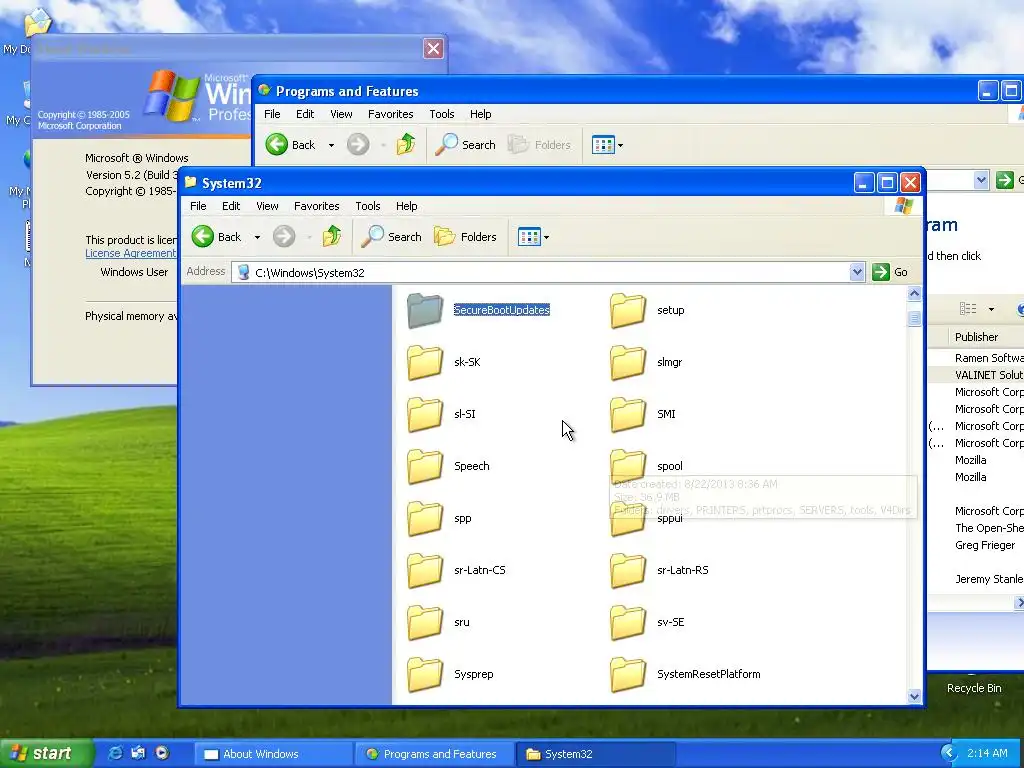
Task: Click Search in Programs and Features toolbar
Action: [x=465, y=144]
